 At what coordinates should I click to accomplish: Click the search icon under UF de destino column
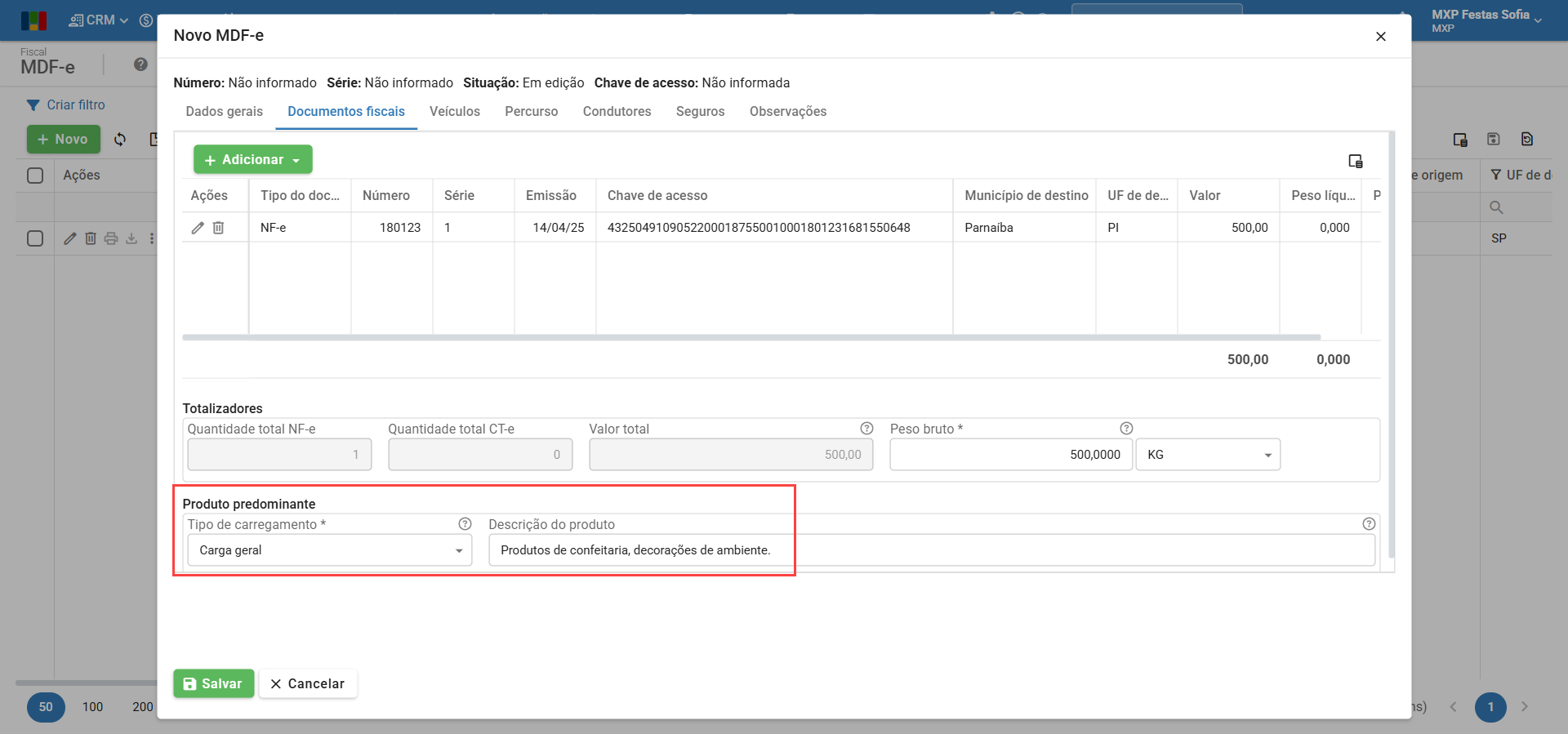(1496, 207)
